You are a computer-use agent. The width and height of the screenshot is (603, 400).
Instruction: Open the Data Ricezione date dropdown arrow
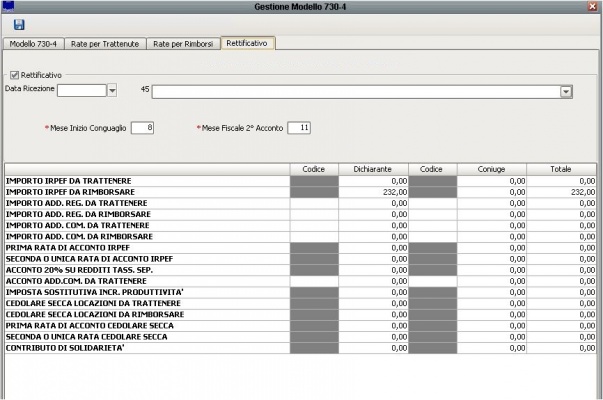click(112, 91)
